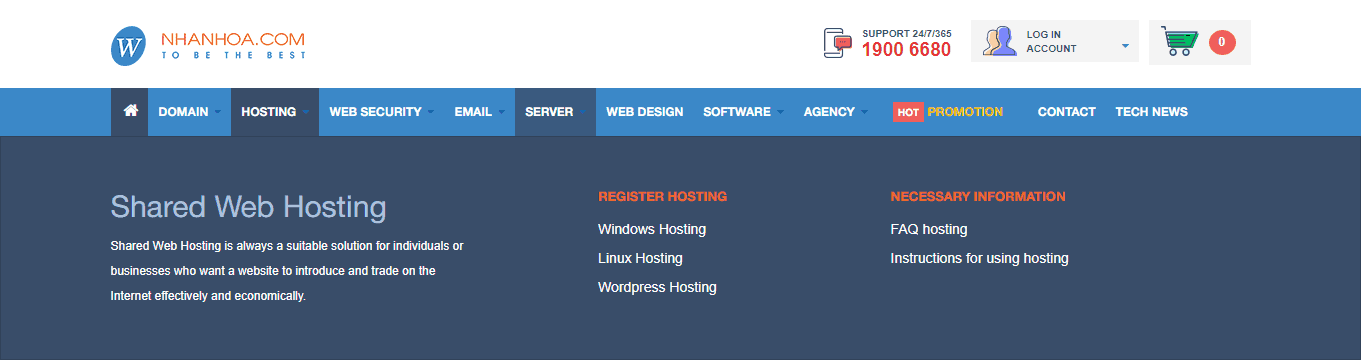This screenshot has width=1361, height=360.
Task: Select Wordpress Hosting link
Action: [x=657, y=287]
